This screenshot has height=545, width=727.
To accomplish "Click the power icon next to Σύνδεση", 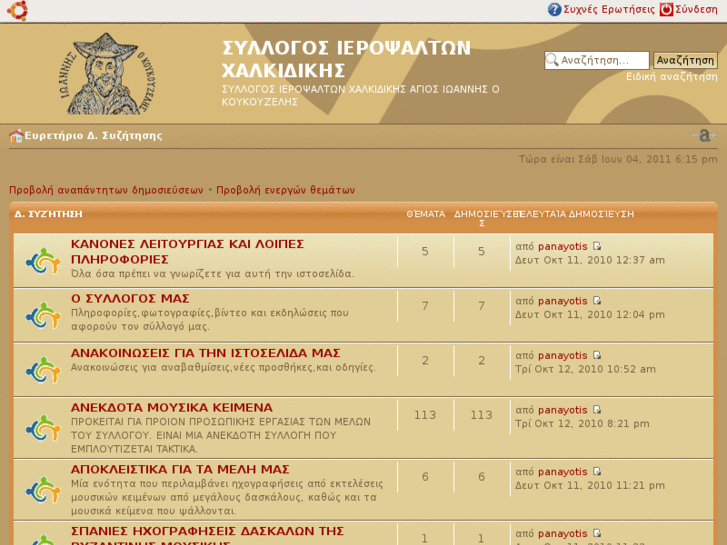I will [x=666, y=9].
